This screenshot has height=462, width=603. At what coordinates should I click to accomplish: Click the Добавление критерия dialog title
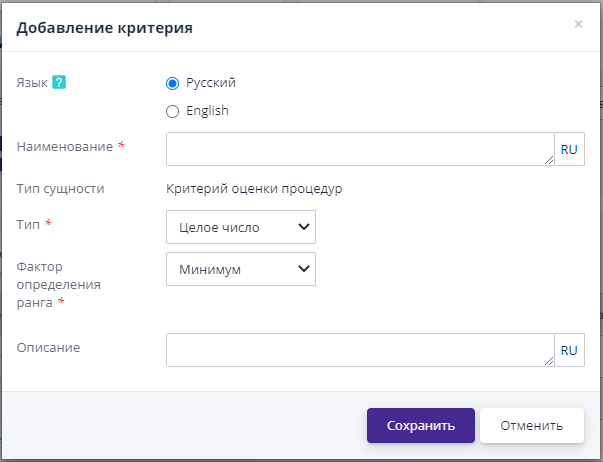[105, 28]
